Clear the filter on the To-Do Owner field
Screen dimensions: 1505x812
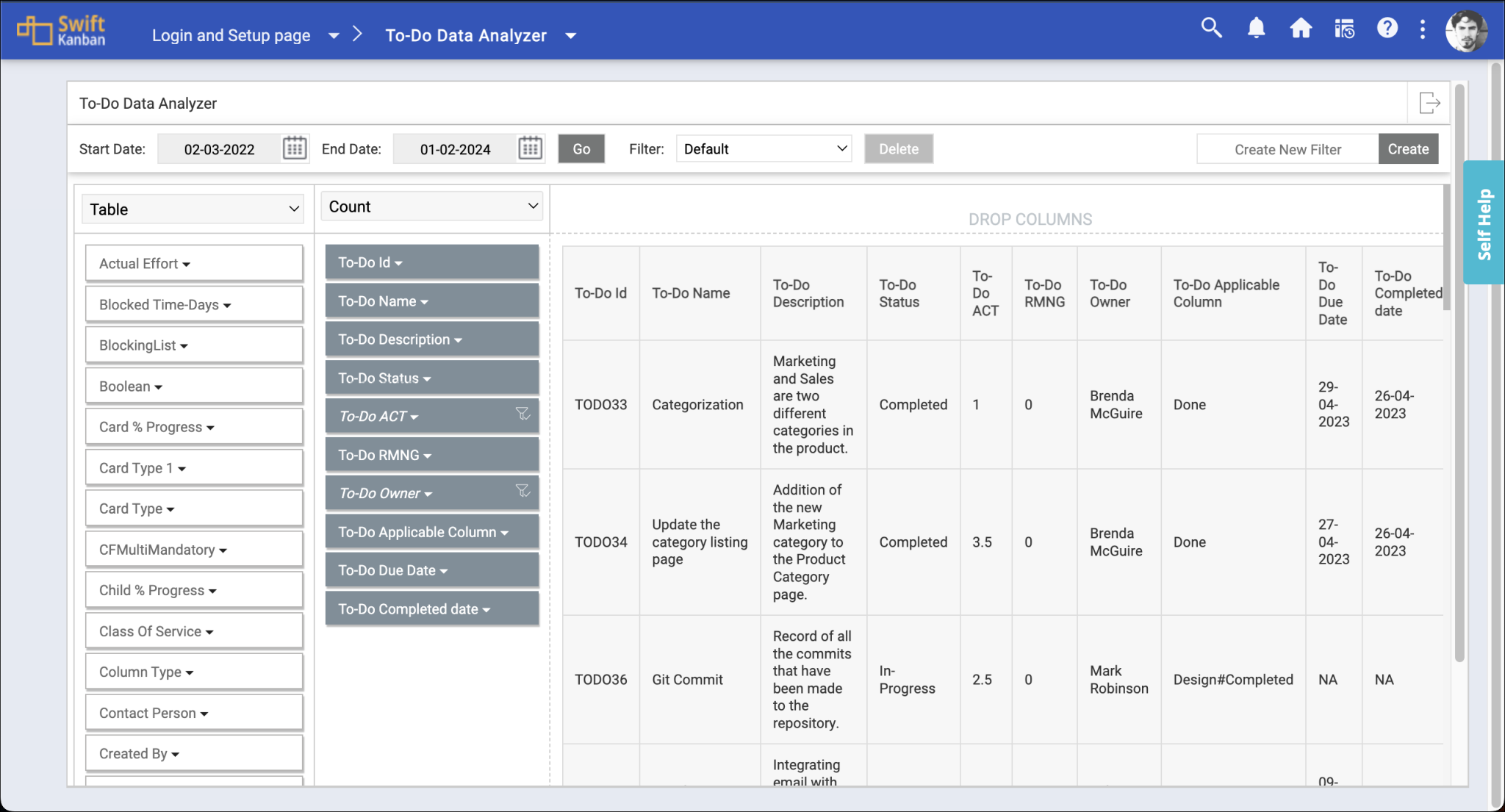522,491
